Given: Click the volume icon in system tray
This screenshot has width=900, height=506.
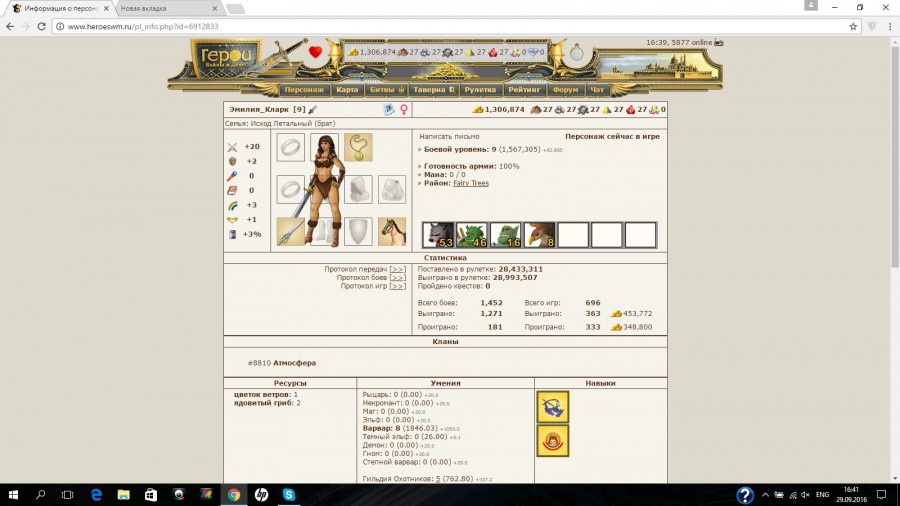Looking at the screenshot, I should [x=805, y=495].
